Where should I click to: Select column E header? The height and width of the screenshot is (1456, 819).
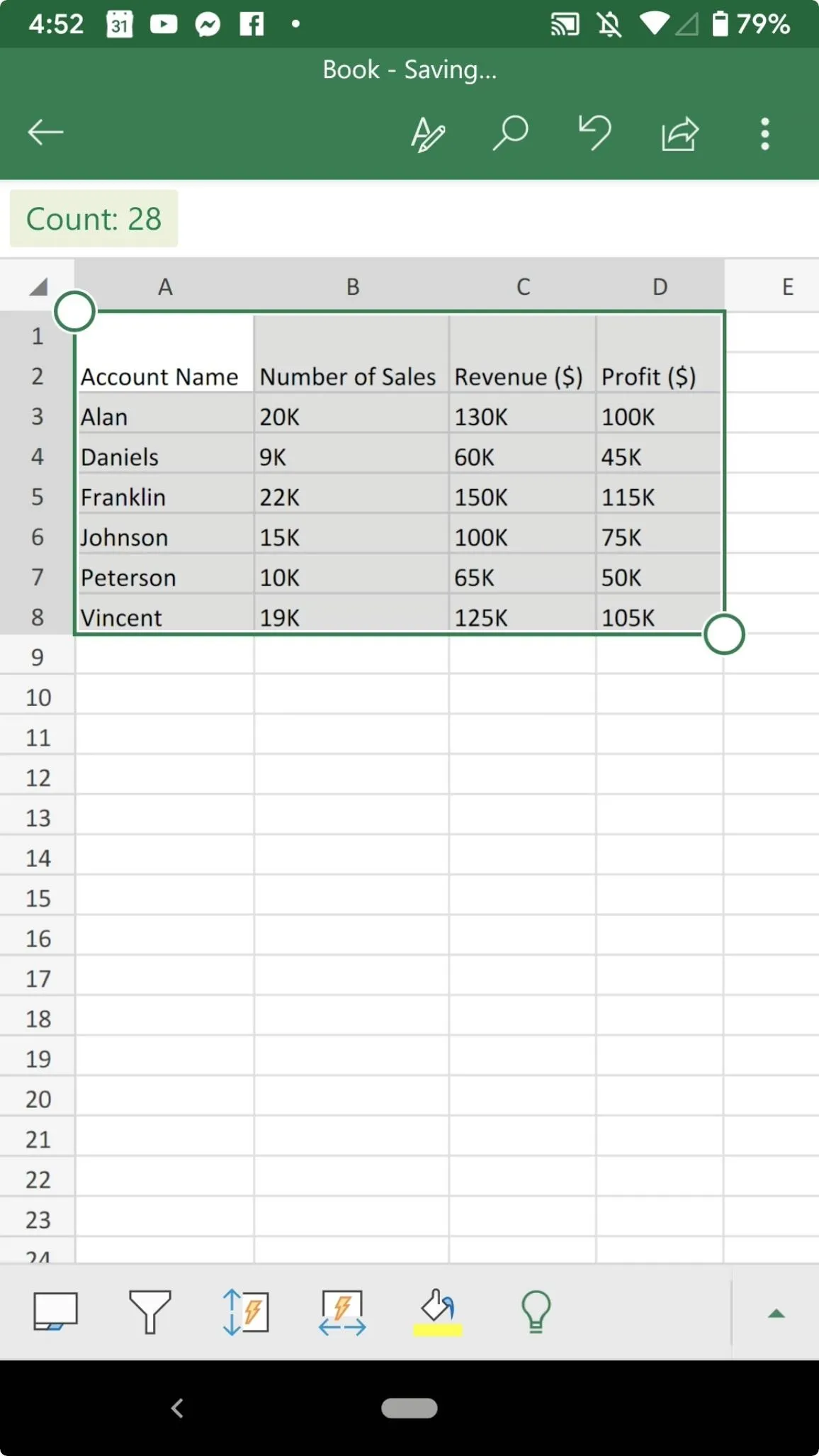[787, 286]
